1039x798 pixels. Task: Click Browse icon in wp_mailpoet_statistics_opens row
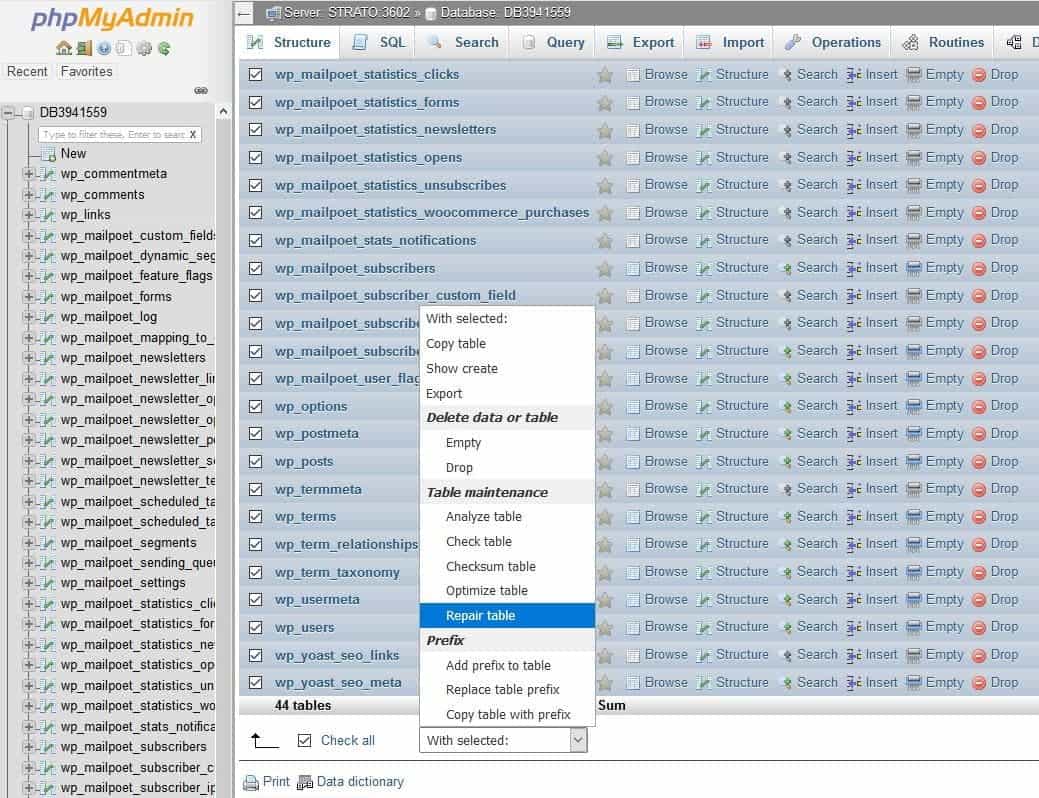[x=633, y=158]
